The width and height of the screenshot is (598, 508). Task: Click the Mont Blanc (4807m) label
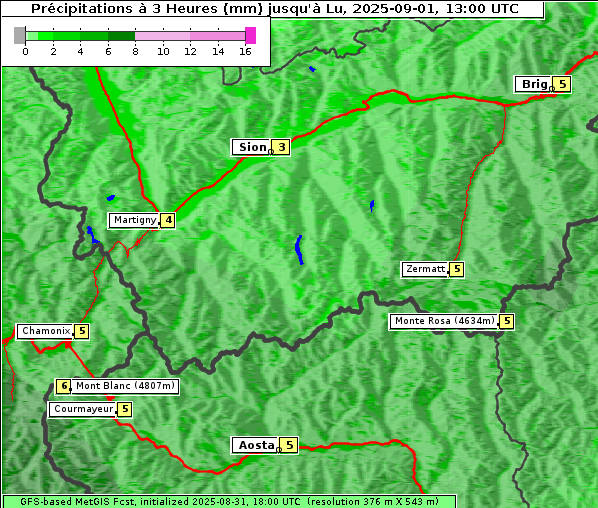125,386
